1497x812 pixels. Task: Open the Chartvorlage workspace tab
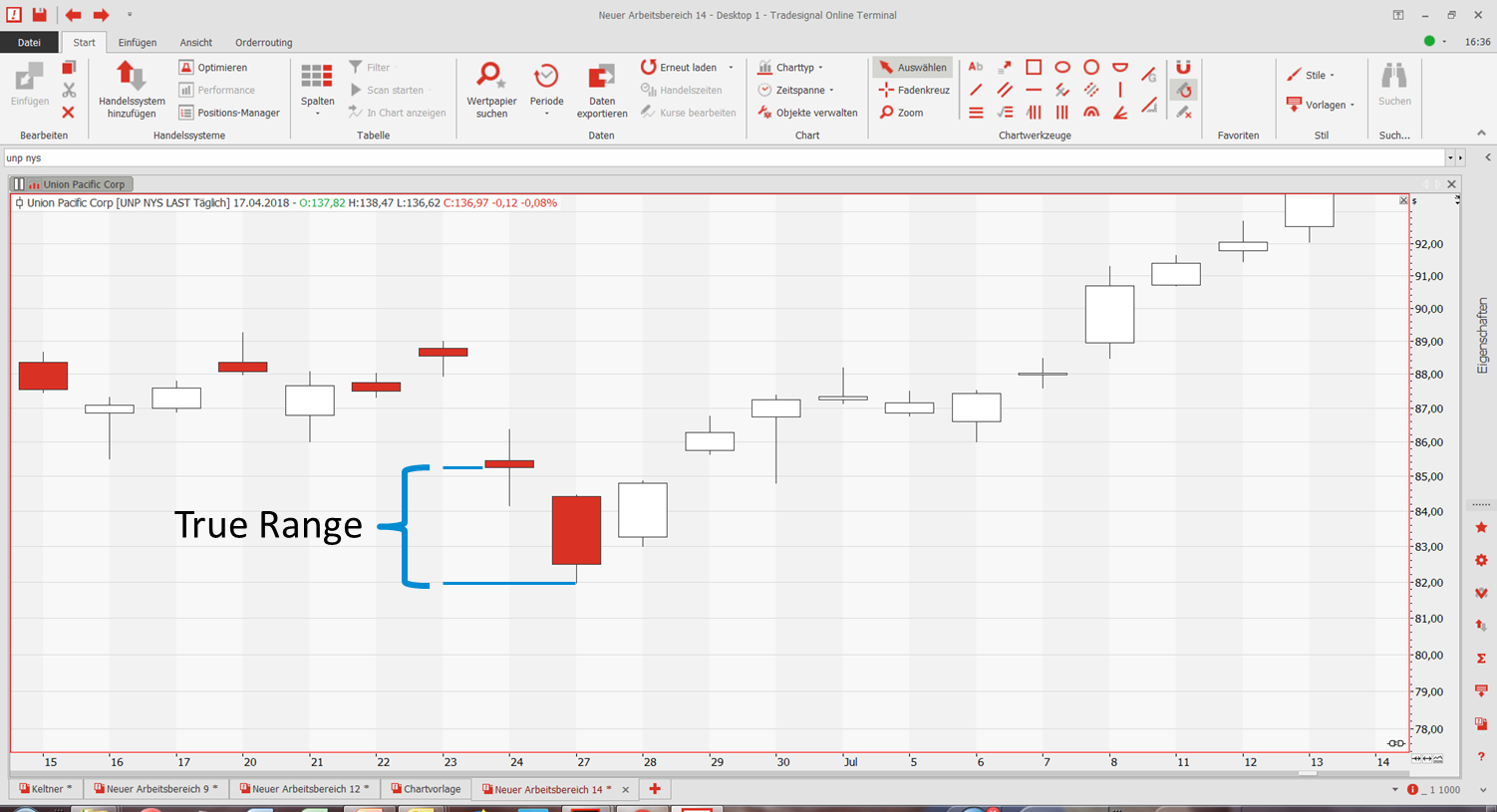point(426,789)
